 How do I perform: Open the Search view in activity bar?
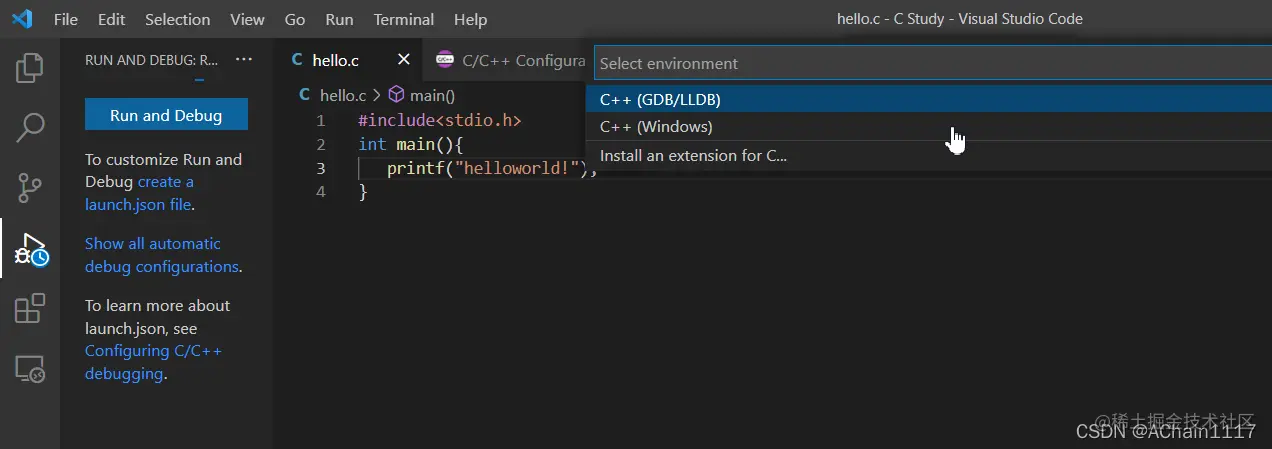[30, 127]
